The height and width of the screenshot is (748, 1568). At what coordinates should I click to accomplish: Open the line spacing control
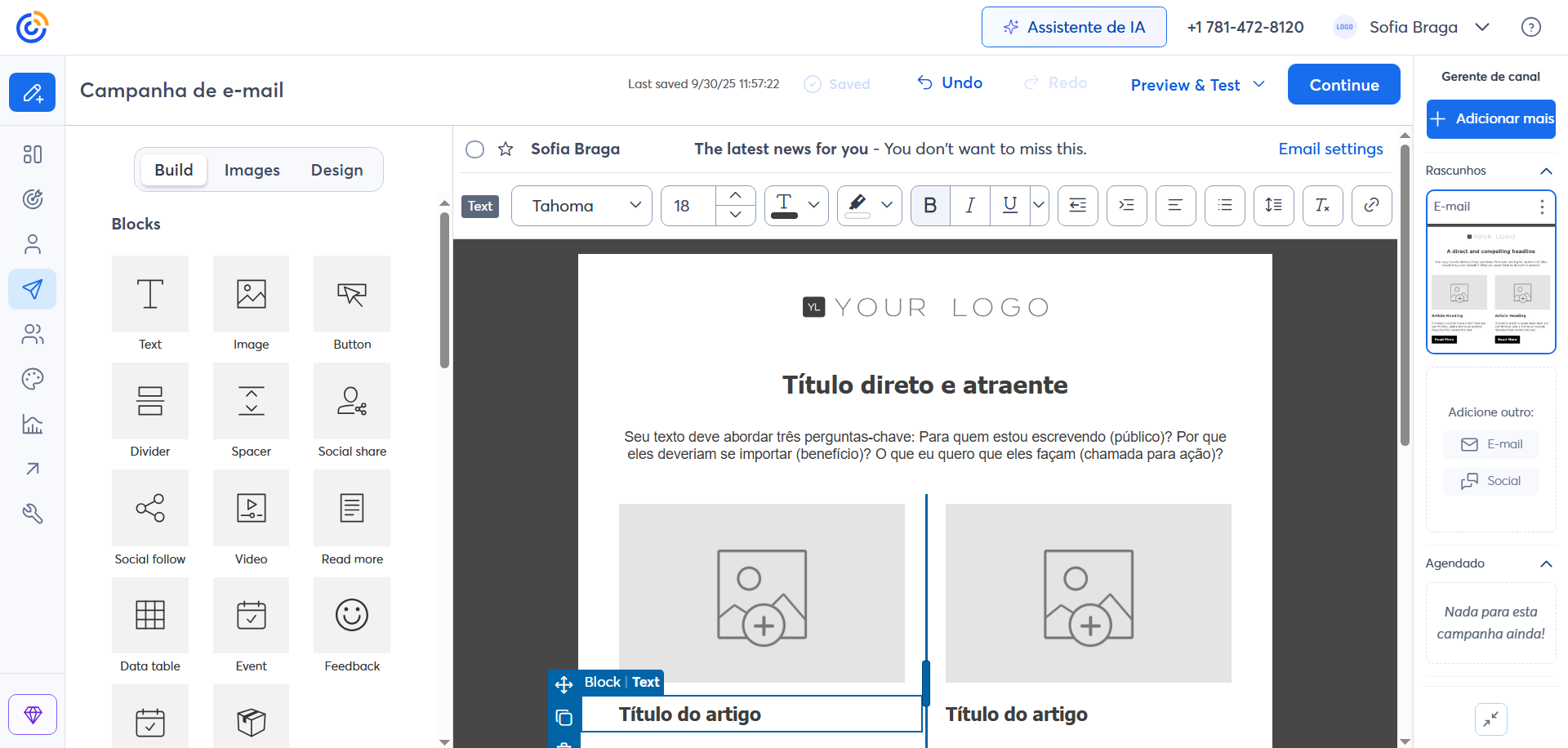(x=1273, y=206)
